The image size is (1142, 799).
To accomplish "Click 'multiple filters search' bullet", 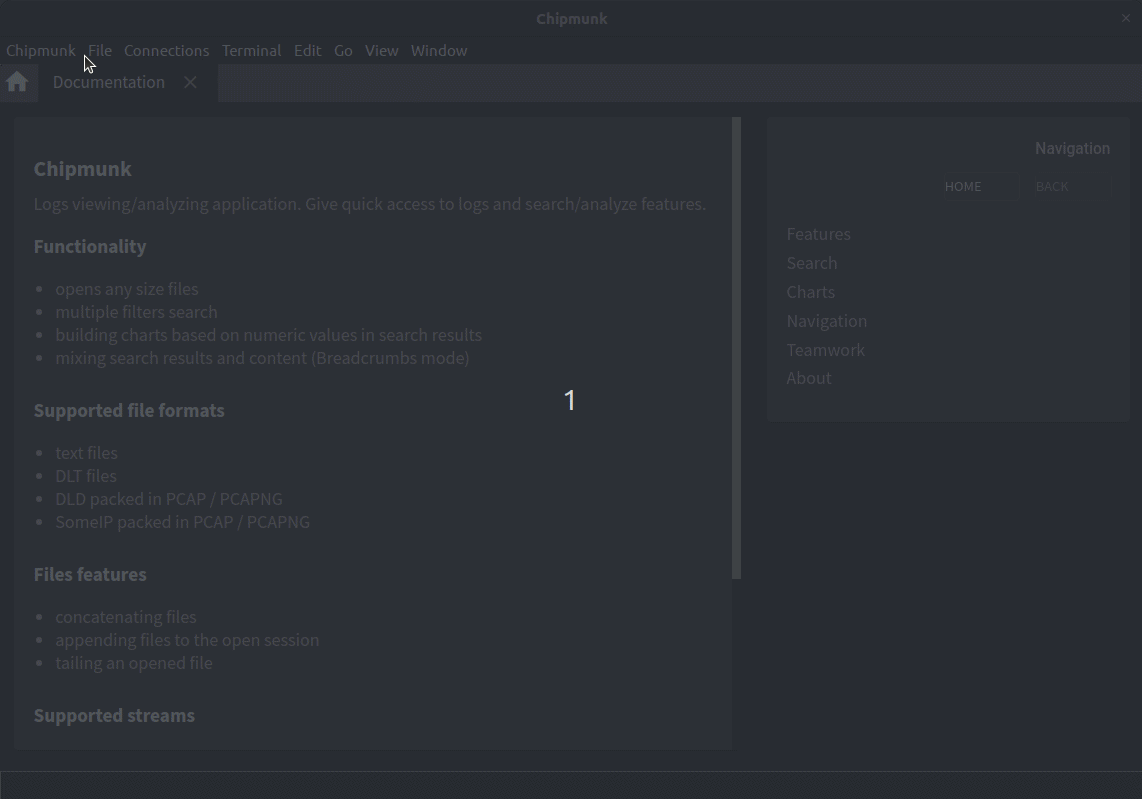I will pos(136,312).
